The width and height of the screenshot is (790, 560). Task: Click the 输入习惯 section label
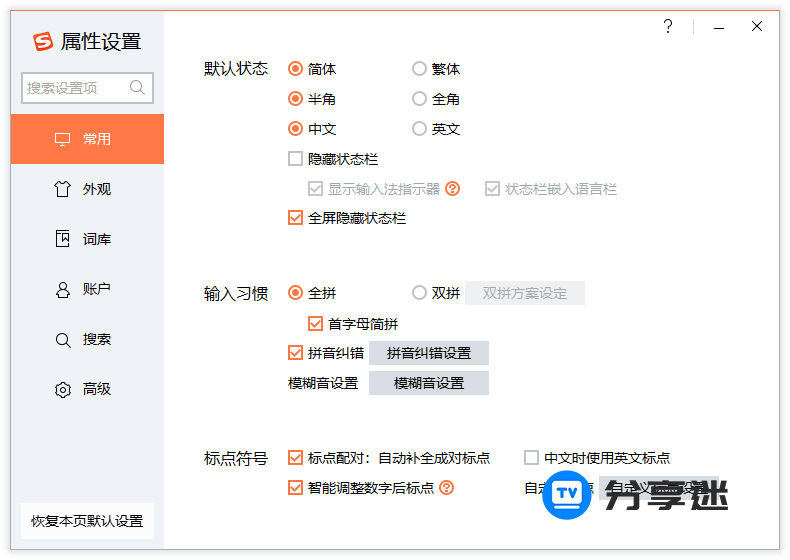(x=236, y=293)
